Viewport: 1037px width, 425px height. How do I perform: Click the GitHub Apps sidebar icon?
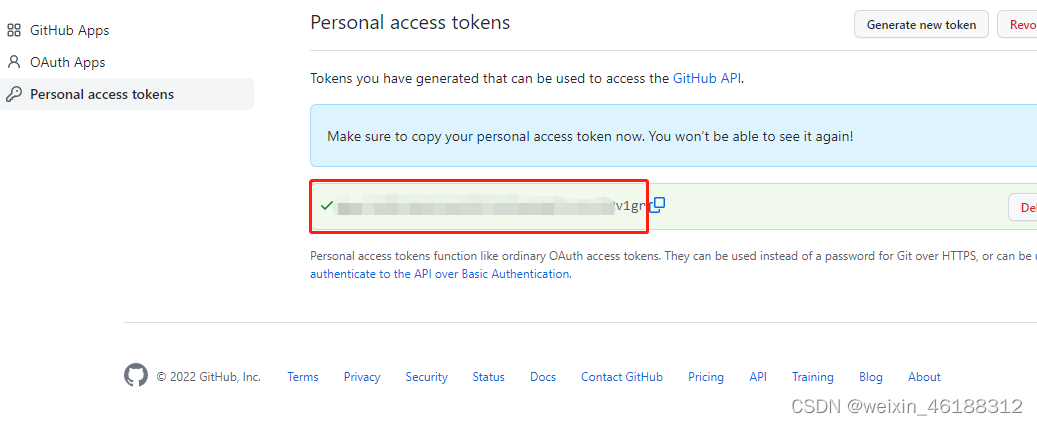click(14, 31)
